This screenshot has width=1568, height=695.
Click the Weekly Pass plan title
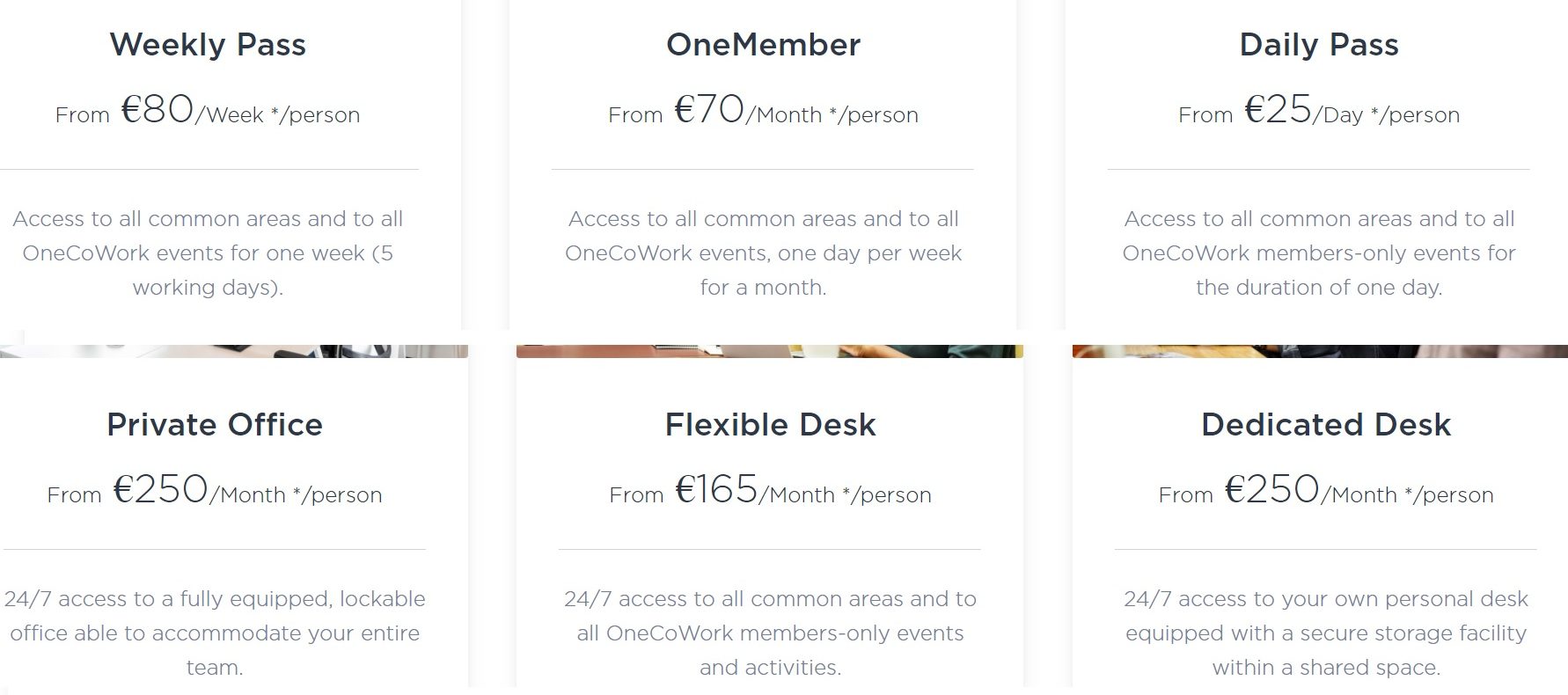pos(208,45)
